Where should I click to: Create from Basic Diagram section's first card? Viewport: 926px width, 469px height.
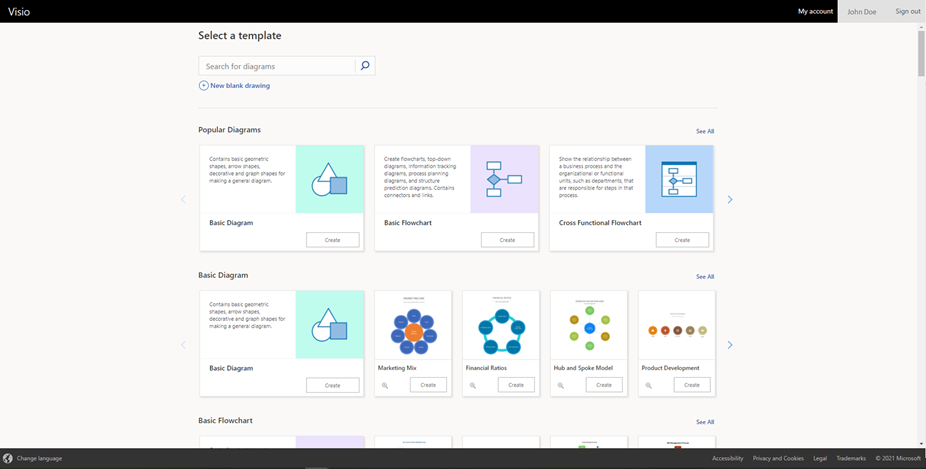pos(332,385)
